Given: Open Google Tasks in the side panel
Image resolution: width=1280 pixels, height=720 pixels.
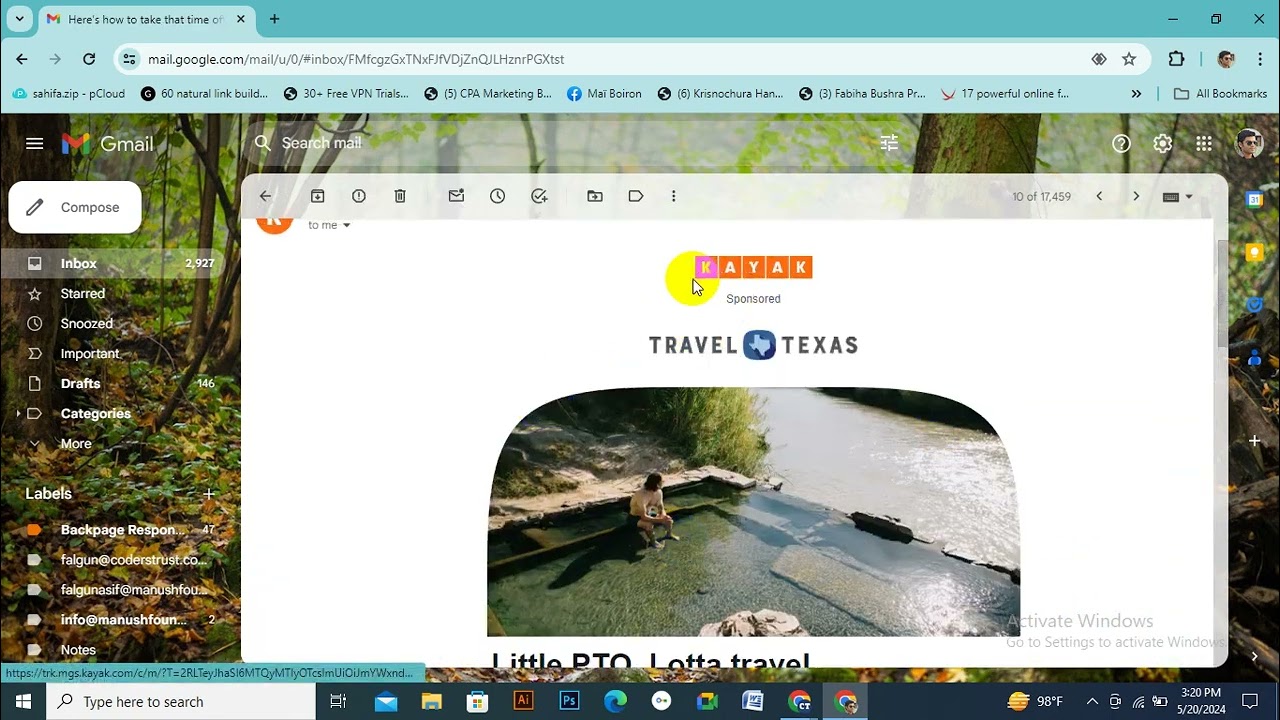Looking at the screenshot, I should click(1254, 304).
